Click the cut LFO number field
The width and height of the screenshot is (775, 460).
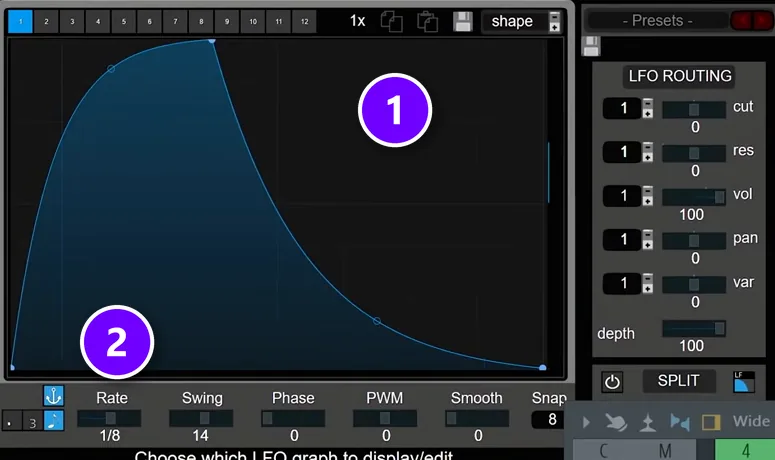[622, 108]
